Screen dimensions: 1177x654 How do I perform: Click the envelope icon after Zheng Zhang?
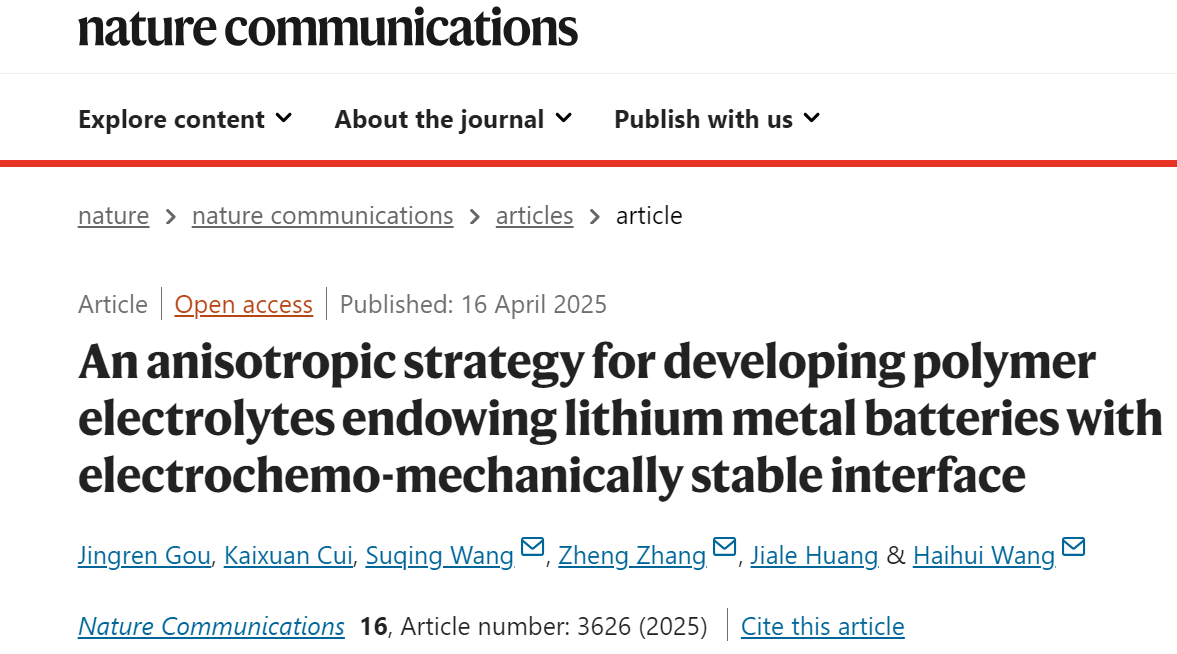pos(724,547)
